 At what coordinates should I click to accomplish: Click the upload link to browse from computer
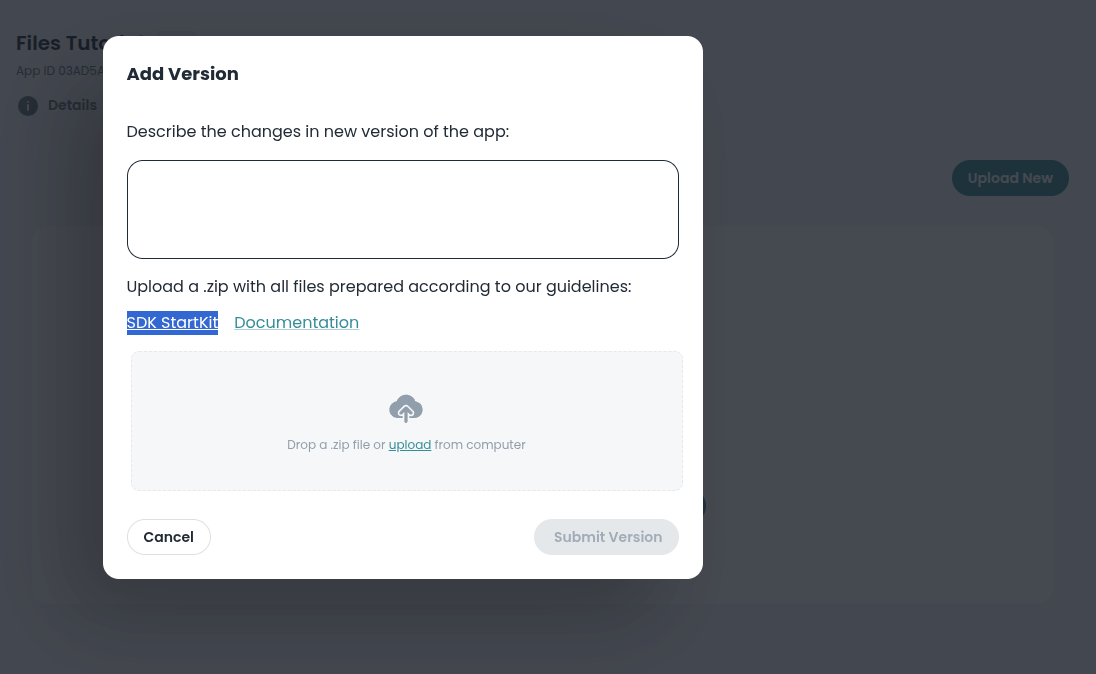point(409,444)
